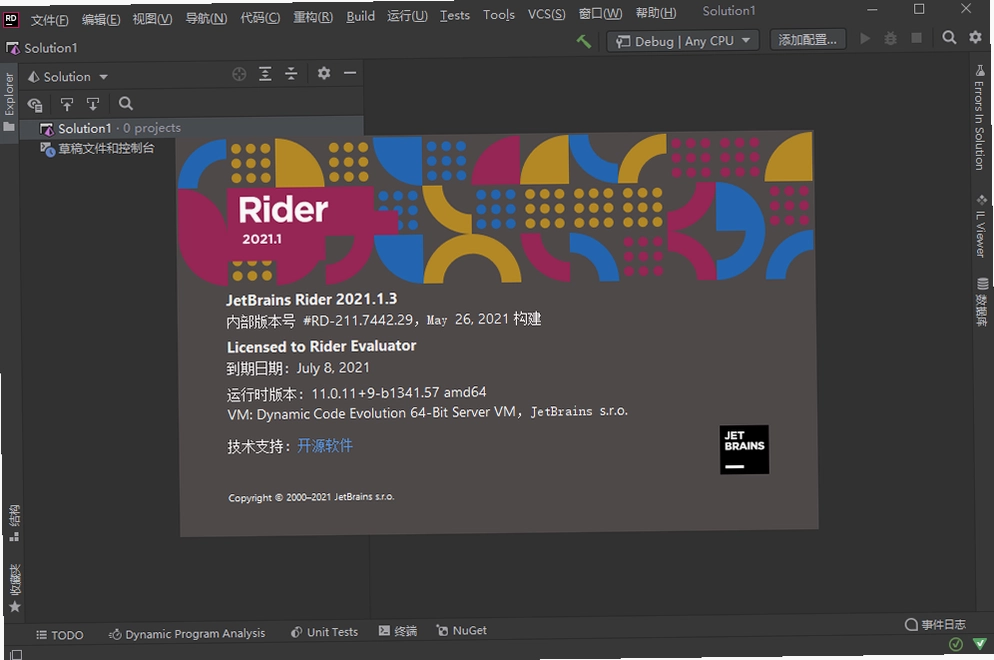Open the Build menu
This screenshot has width=994, height=660.
tap(360, 16)
